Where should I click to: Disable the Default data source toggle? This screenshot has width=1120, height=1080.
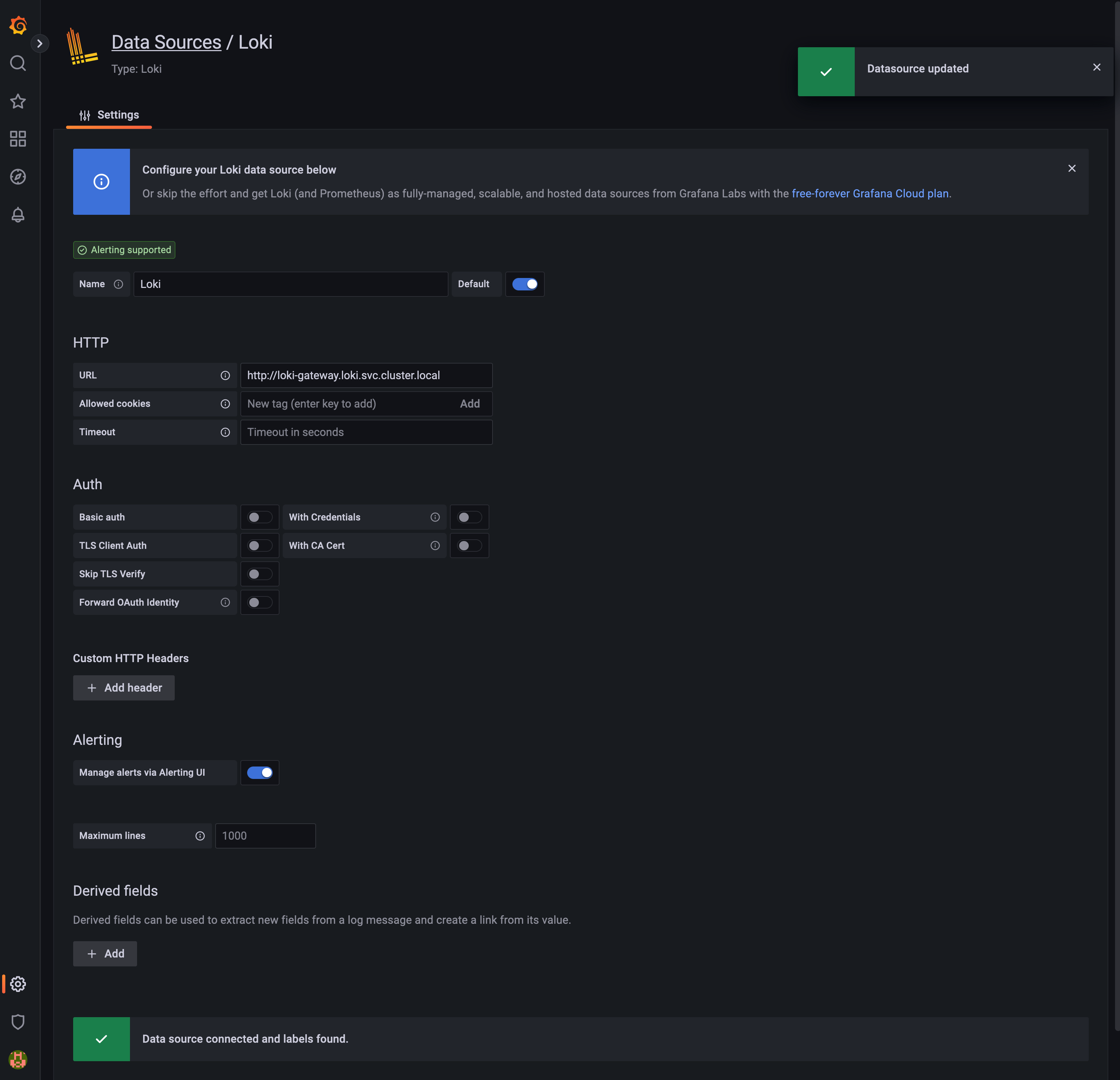[x=524, y=284]
